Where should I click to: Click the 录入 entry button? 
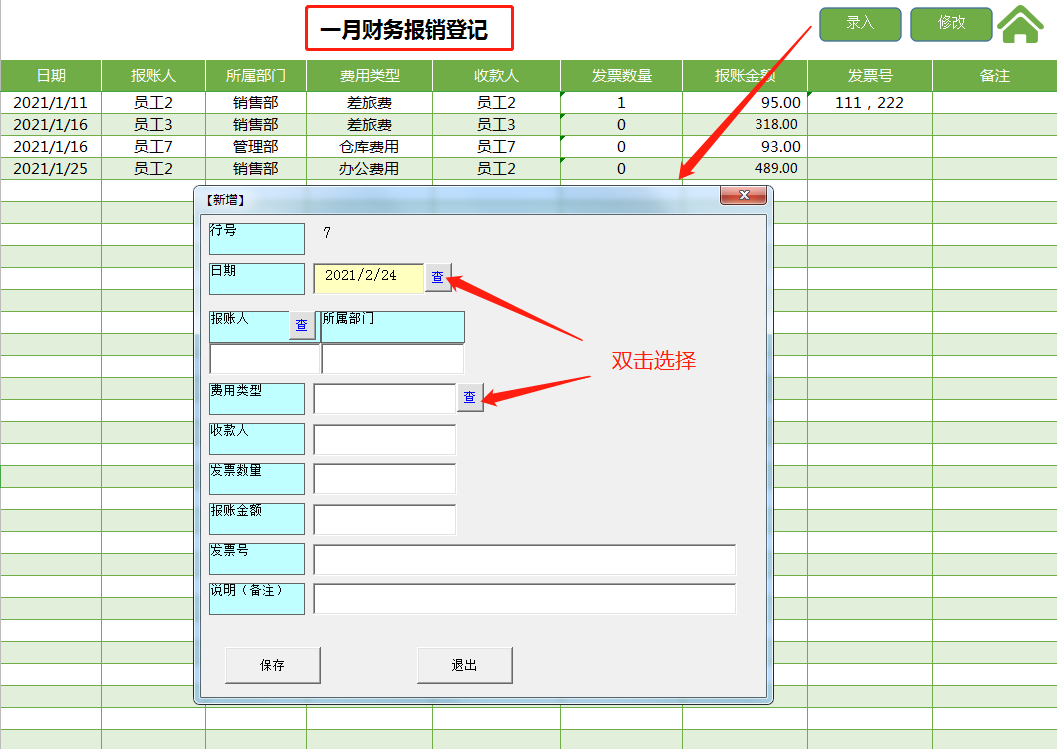tap(859, 24)
